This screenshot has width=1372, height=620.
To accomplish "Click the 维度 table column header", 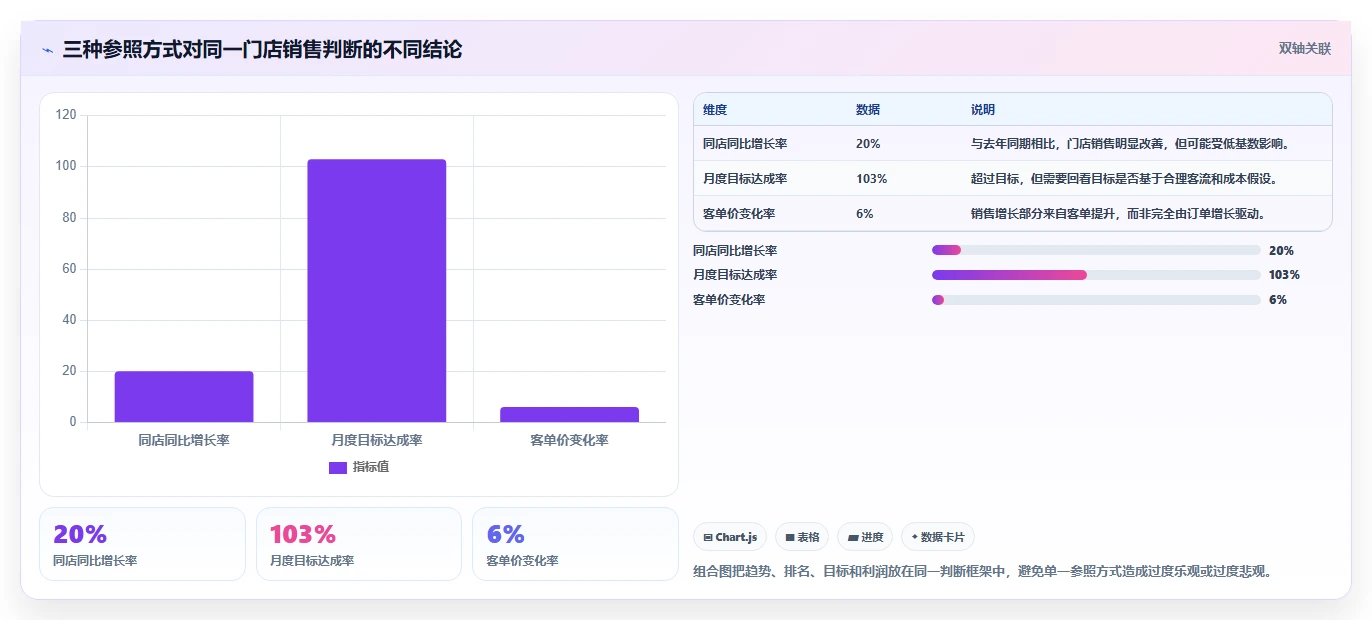I will coord(715,110).
